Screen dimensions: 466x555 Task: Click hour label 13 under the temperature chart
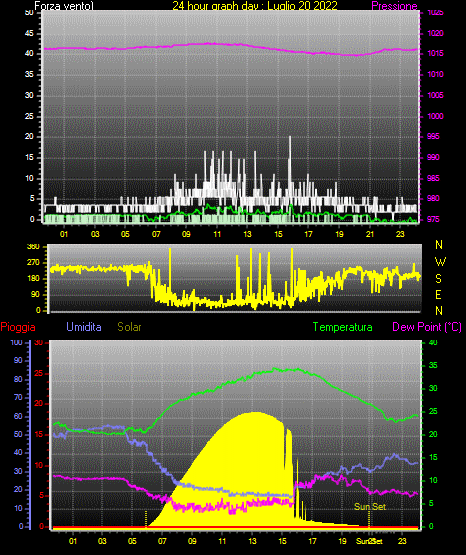252,541
